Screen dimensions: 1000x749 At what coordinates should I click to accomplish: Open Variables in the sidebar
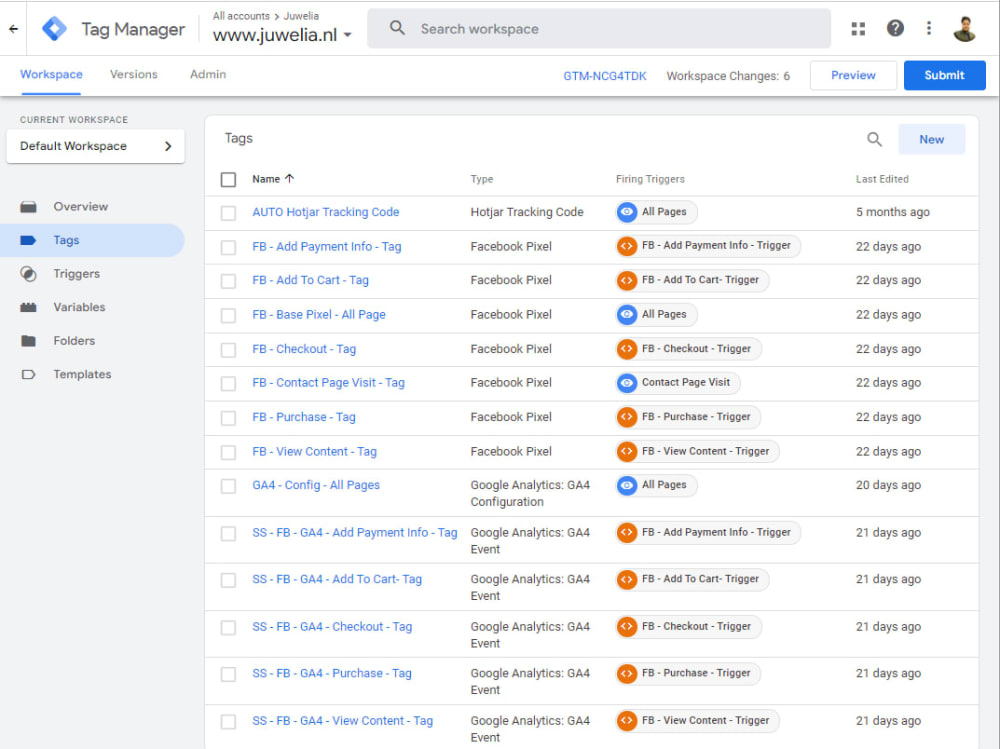(79, 308)
